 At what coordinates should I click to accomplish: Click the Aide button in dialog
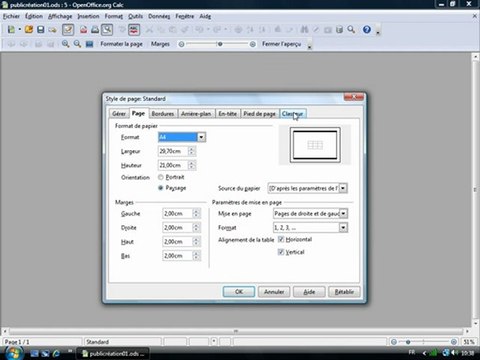point(309,292)
